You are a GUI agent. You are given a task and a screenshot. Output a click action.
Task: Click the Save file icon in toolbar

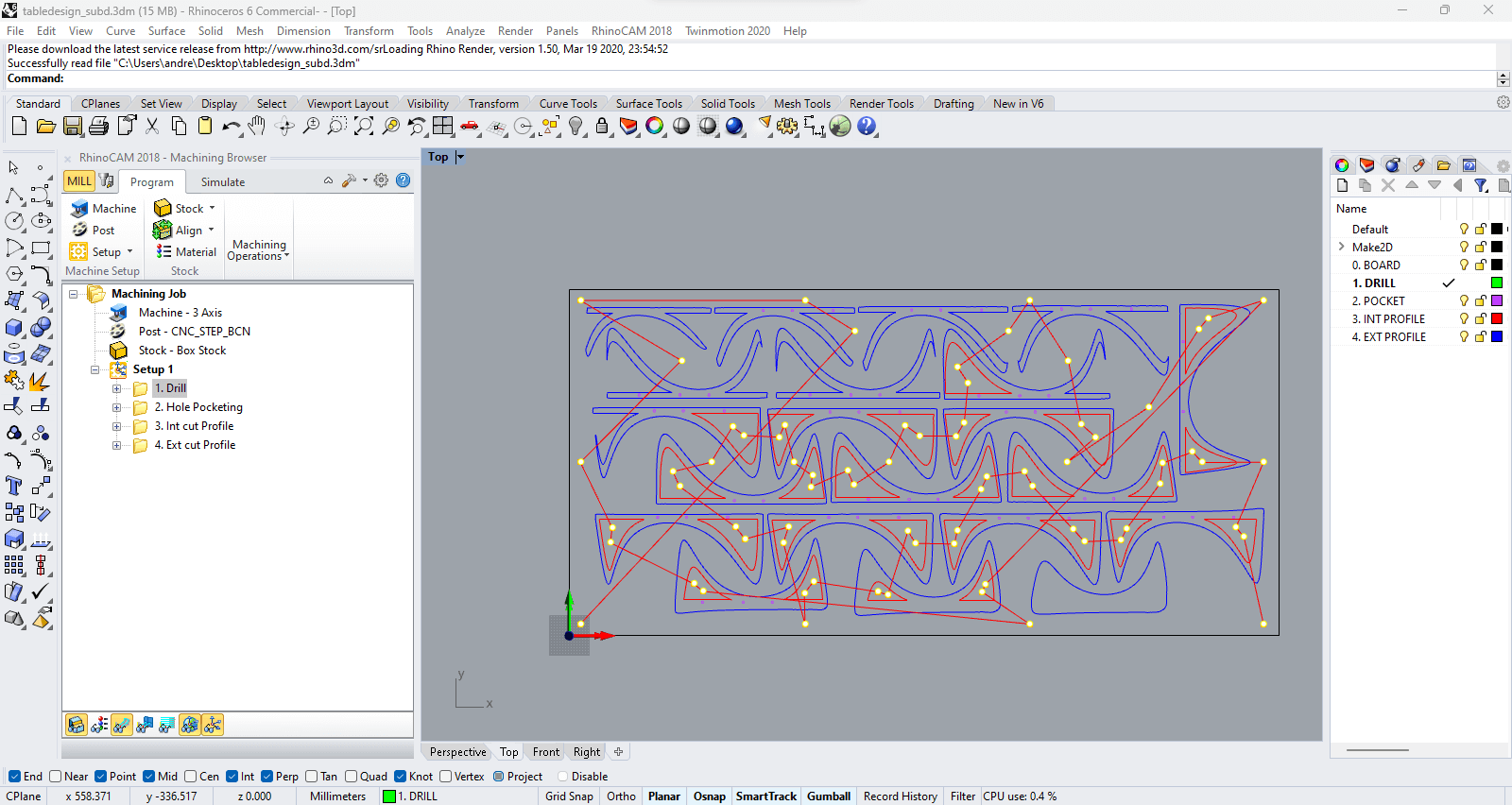coord(73,126)
